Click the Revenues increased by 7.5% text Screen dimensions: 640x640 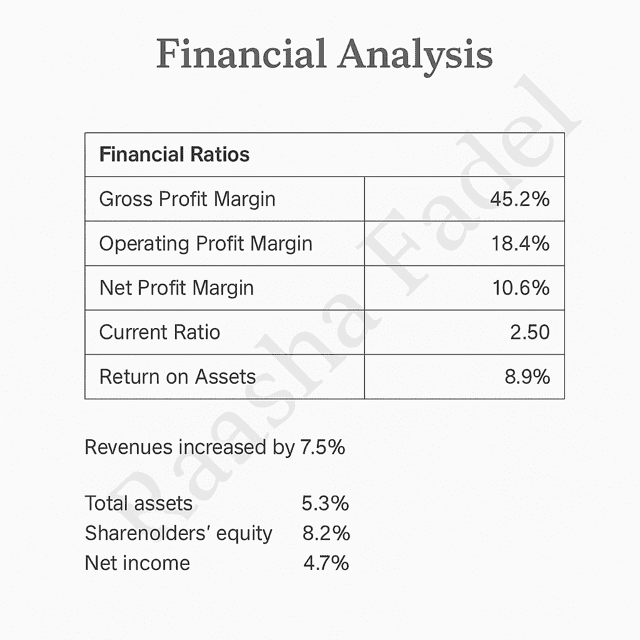pos(215,447)
